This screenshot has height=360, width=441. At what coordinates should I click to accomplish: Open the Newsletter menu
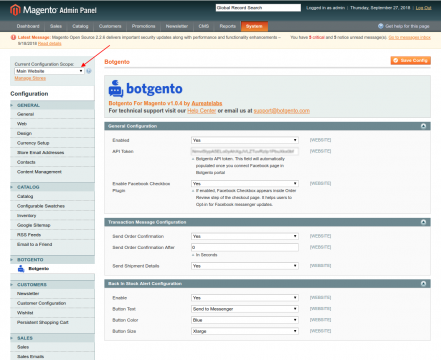click(177, 26)
